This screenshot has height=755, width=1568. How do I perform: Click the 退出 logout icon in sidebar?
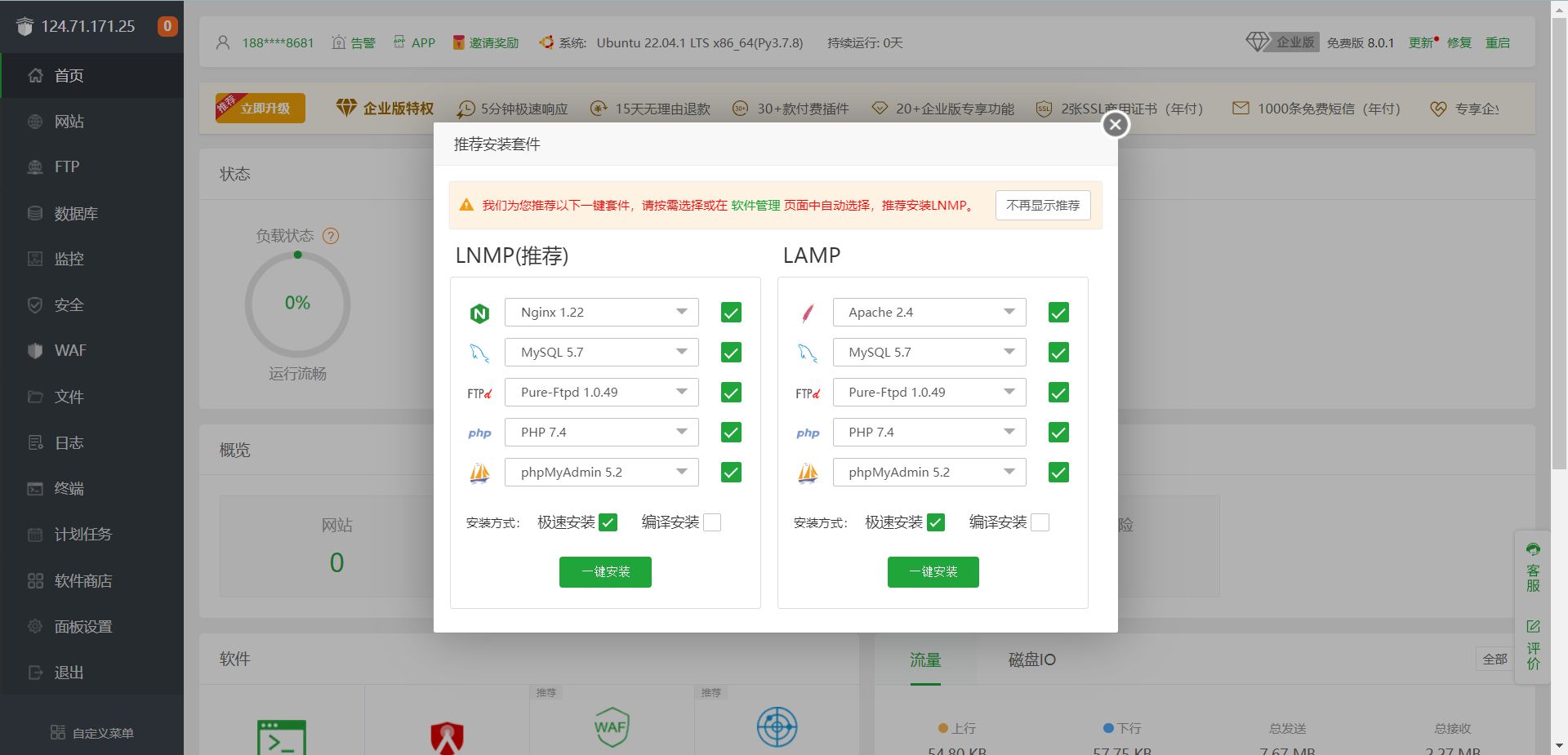[x=35, y=673]
